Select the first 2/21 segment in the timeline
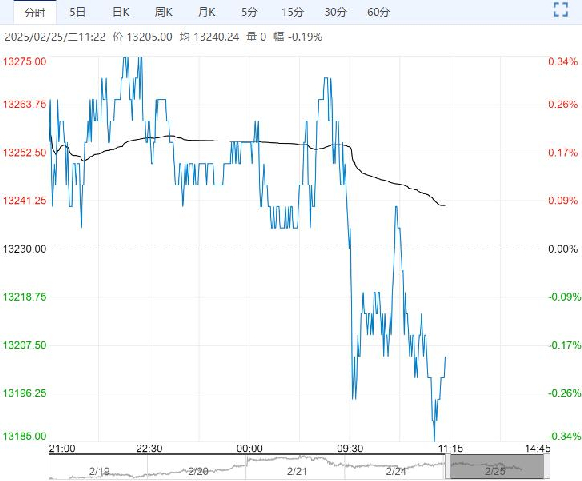 (297, 471)
